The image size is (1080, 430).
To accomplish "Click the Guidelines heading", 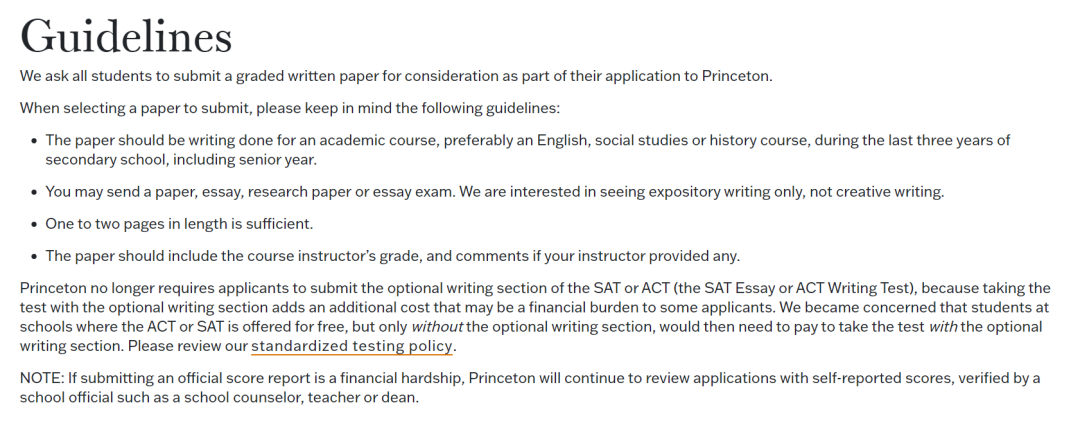I will [126, 37].
